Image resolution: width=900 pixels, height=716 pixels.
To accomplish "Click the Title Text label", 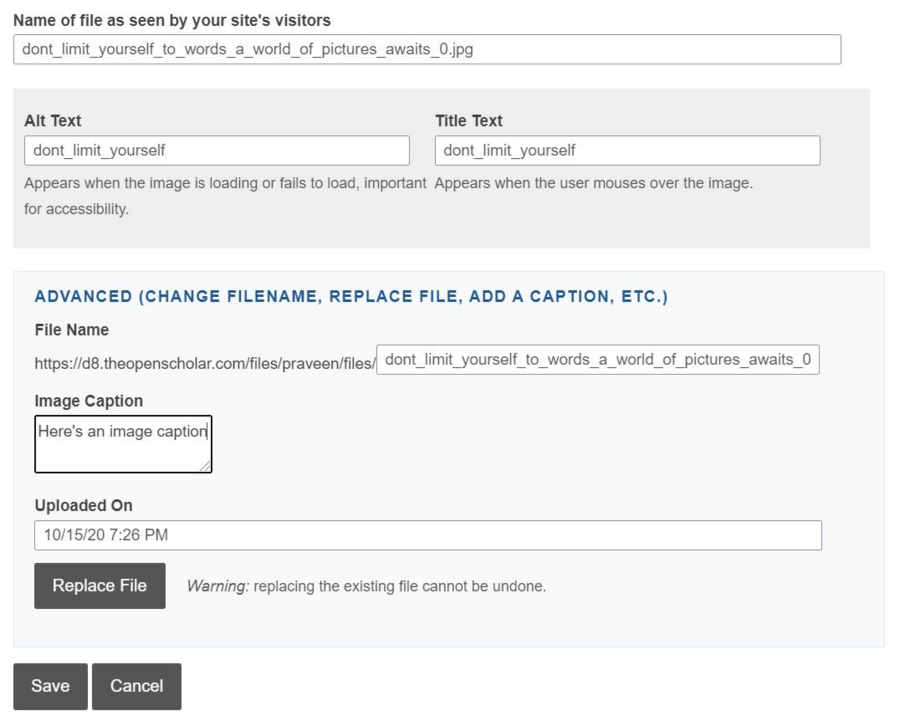I will (x=469, y=121).
